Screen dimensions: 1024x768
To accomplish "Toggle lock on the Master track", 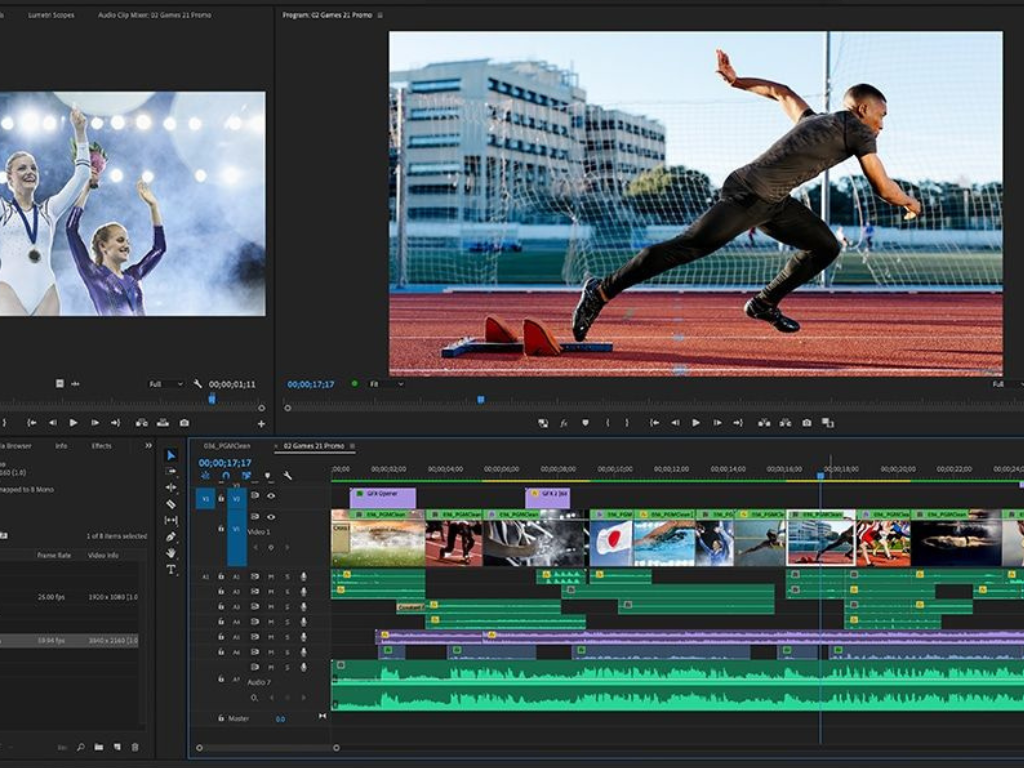I will [221, 718].
